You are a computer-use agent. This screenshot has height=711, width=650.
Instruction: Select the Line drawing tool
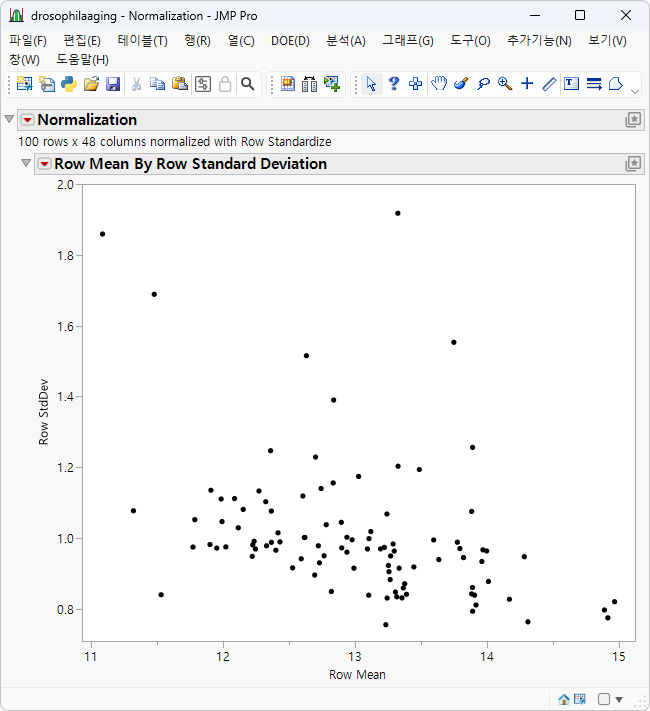pyautogui.click(x=549, y=84)
